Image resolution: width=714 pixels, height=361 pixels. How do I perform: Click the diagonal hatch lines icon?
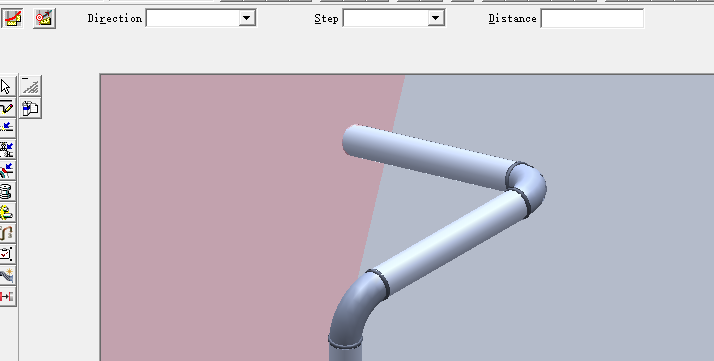31,86
